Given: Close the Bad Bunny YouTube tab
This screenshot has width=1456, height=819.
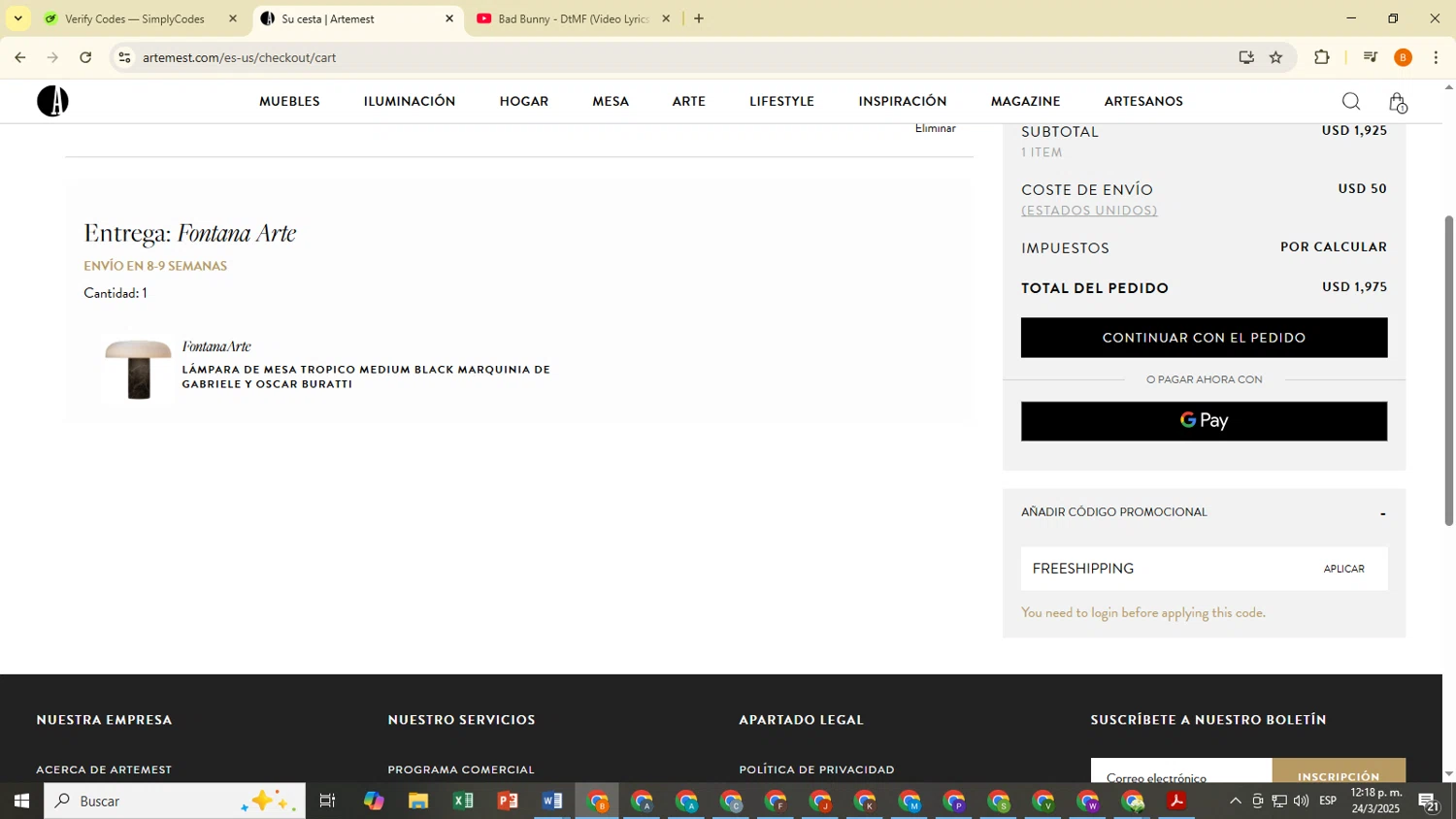Looking at the screenshot, I should tap(666, 18).
